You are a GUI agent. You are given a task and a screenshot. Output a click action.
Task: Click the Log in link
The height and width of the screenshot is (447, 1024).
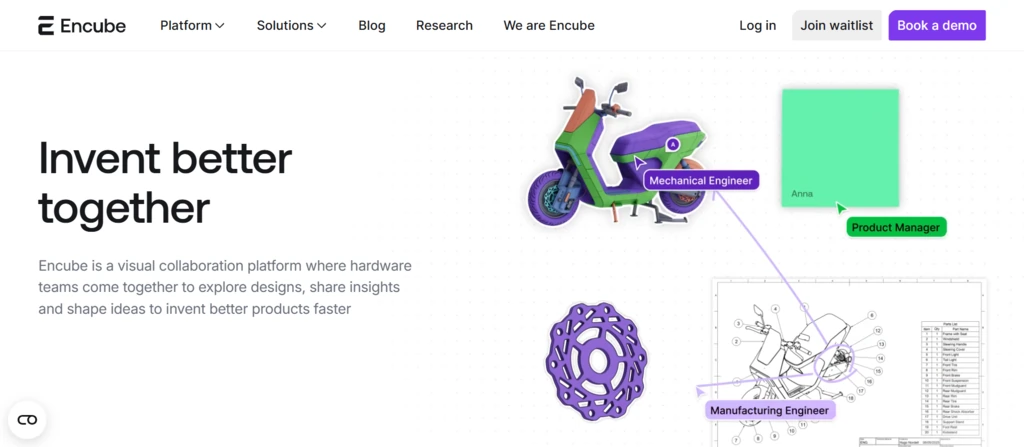[757, 26]
